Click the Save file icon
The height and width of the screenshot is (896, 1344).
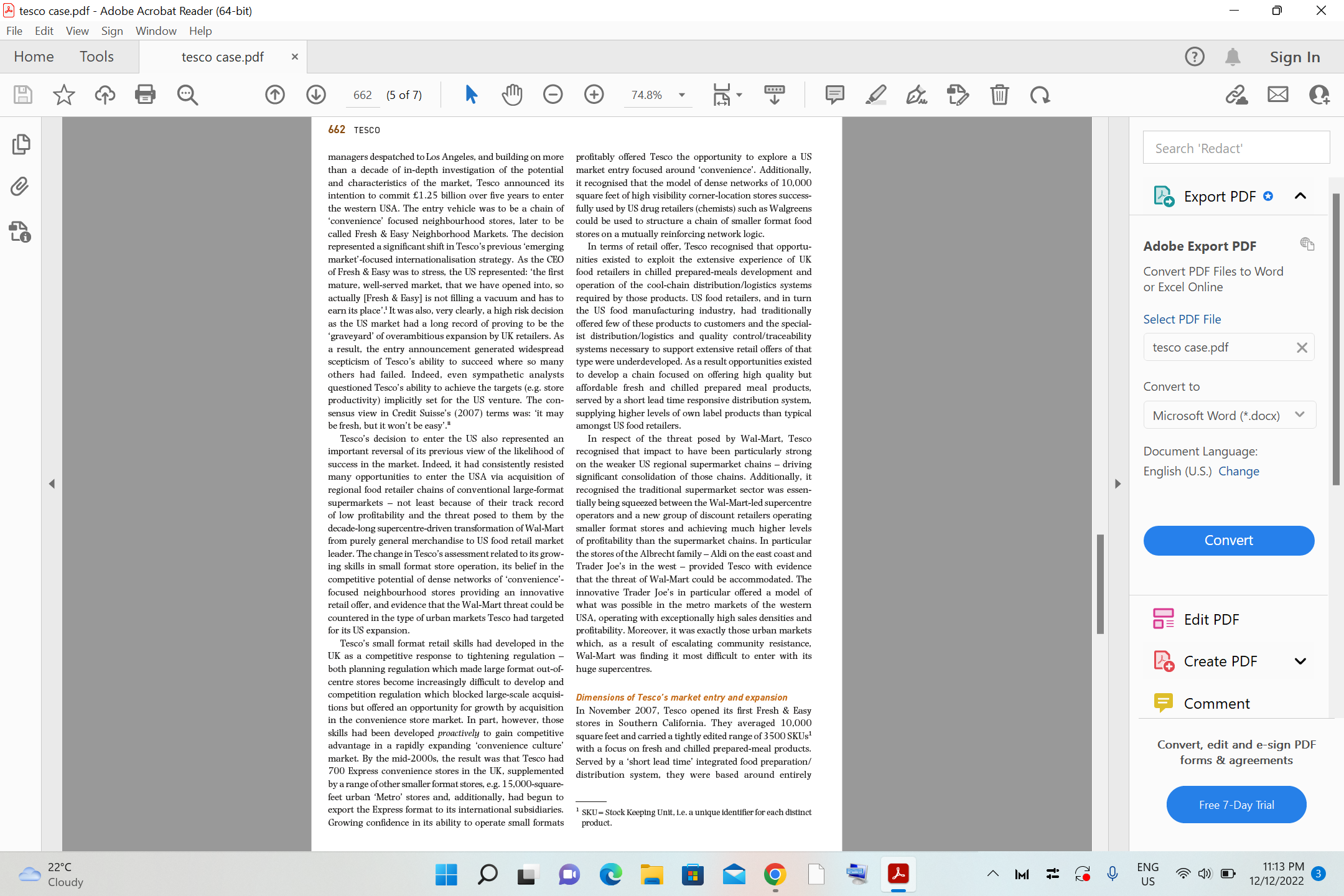(23, 95)
